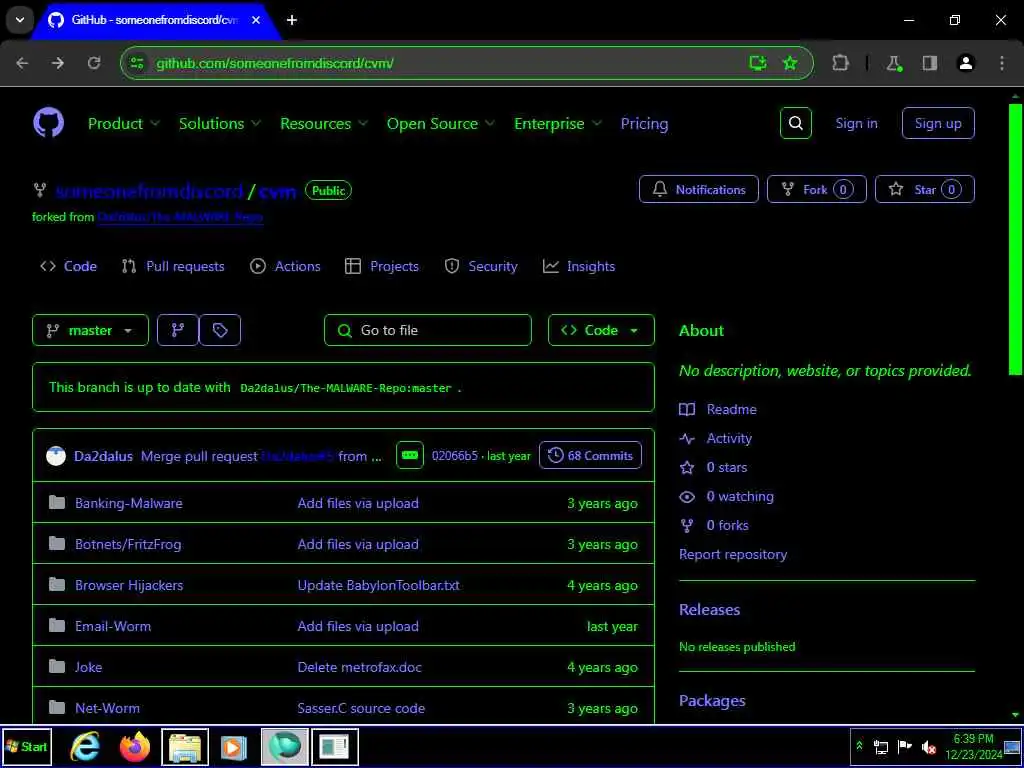Click the browser forward arrow
1024x768 pixels.
click(x=58, y=63)
